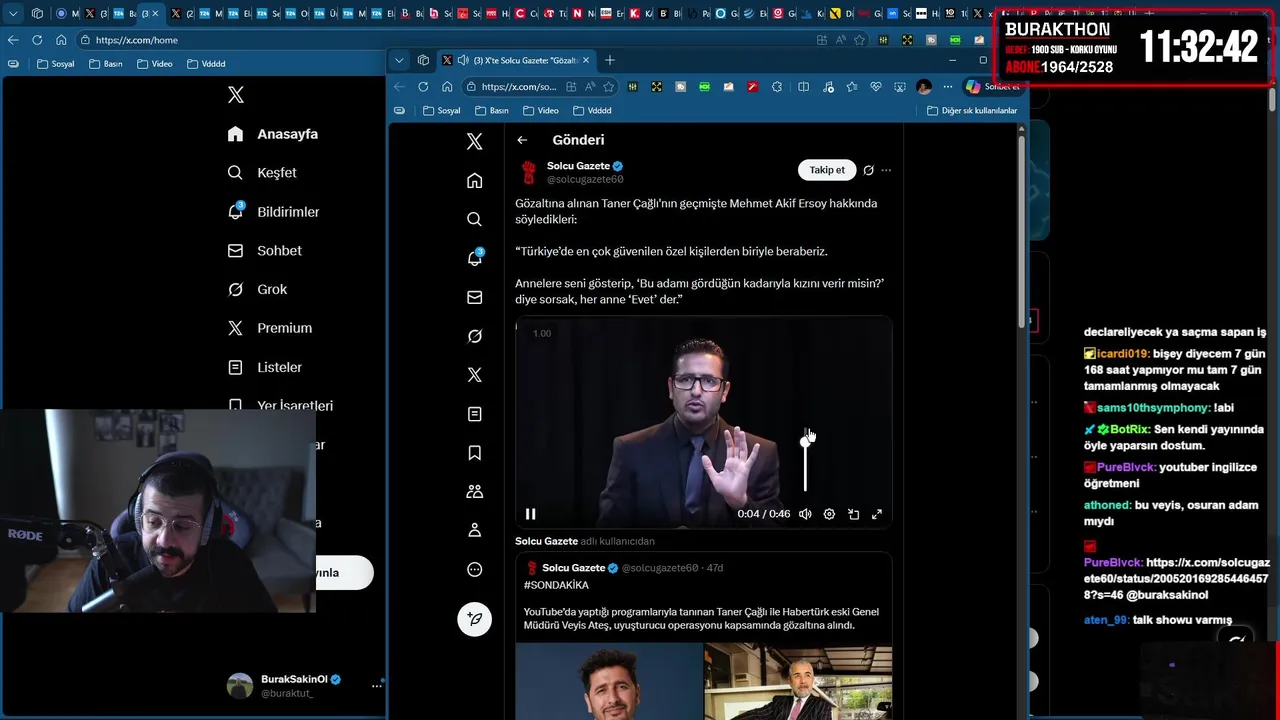This screenshot has height=720, width=1280.
Task: Go to home page in the front browser toolbar
Action: [447, 87]
